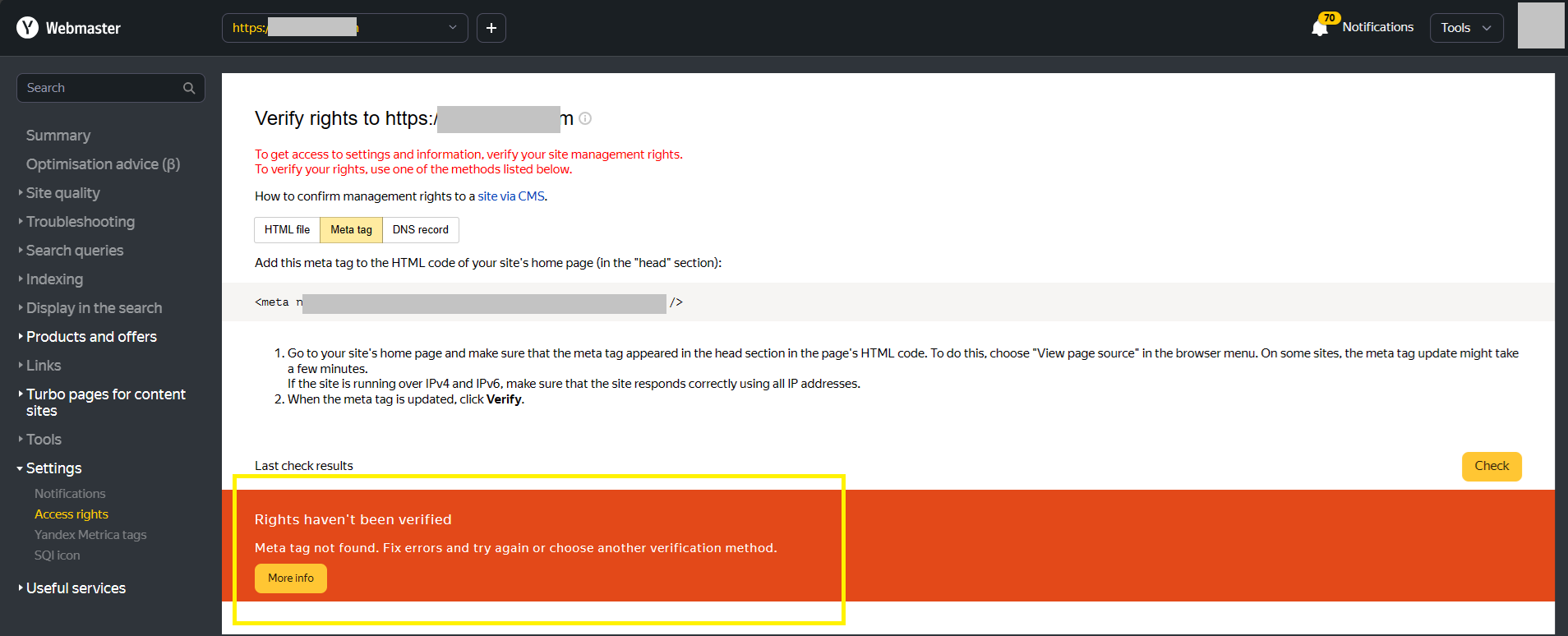This screenshot has height=636, width=1568.
Task: Open Summary in sidebar
Action: click(x=58, y=136)
